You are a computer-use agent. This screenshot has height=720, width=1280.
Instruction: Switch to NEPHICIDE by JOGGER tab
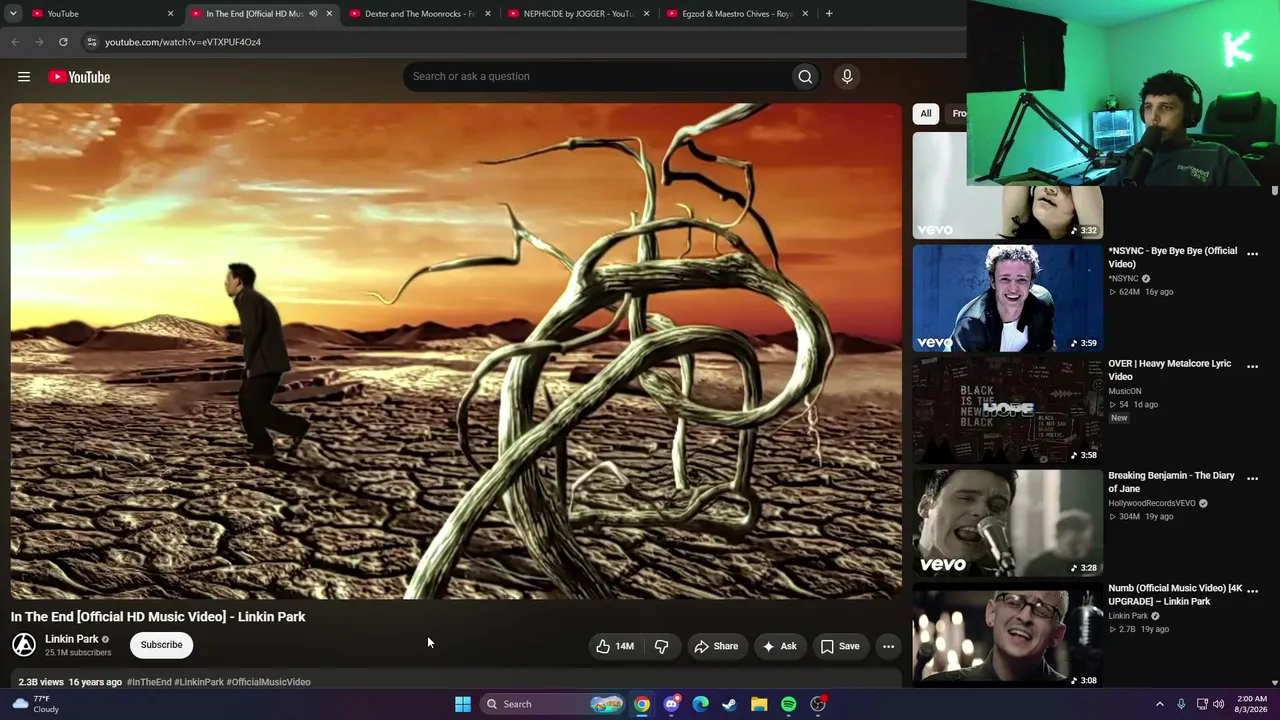point(577,14)
